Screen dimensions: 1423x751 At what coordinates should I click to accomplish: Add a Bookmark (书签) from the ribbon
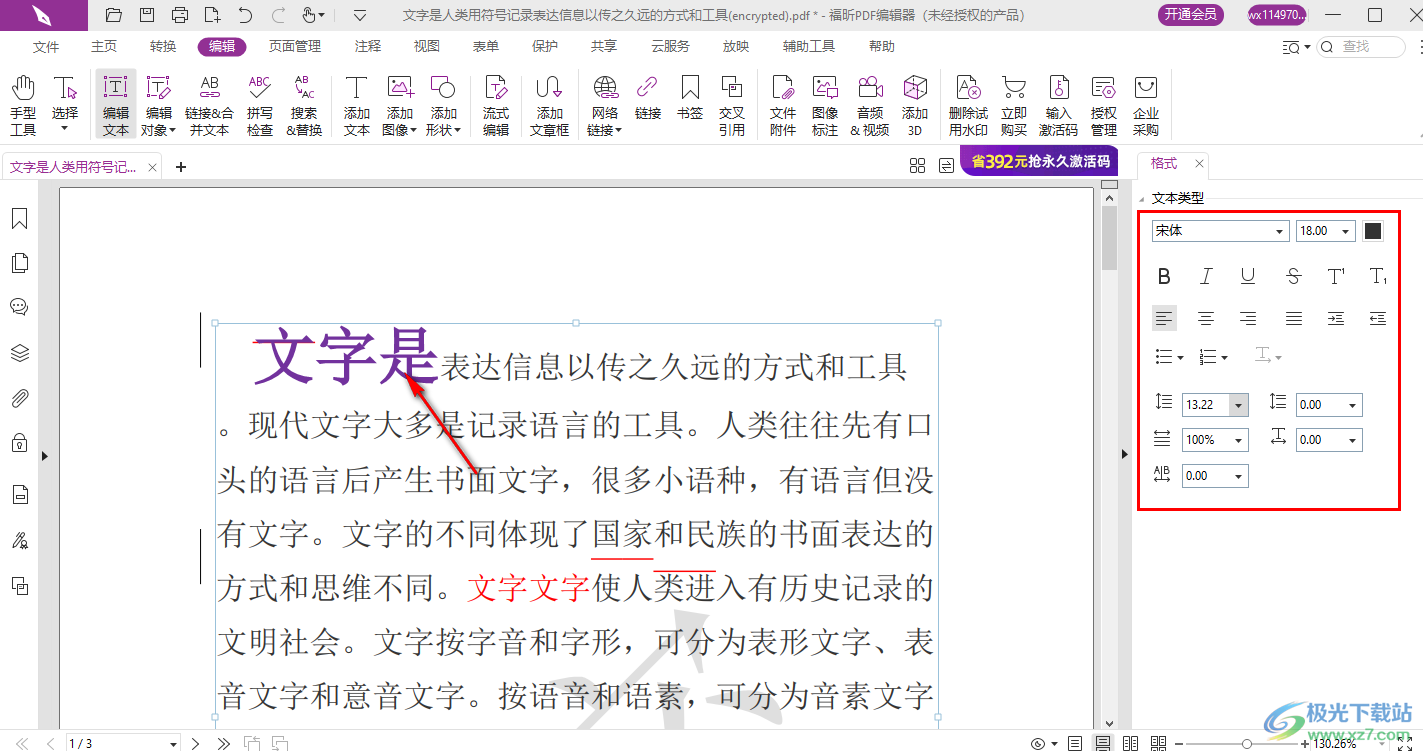coord(690,97)
